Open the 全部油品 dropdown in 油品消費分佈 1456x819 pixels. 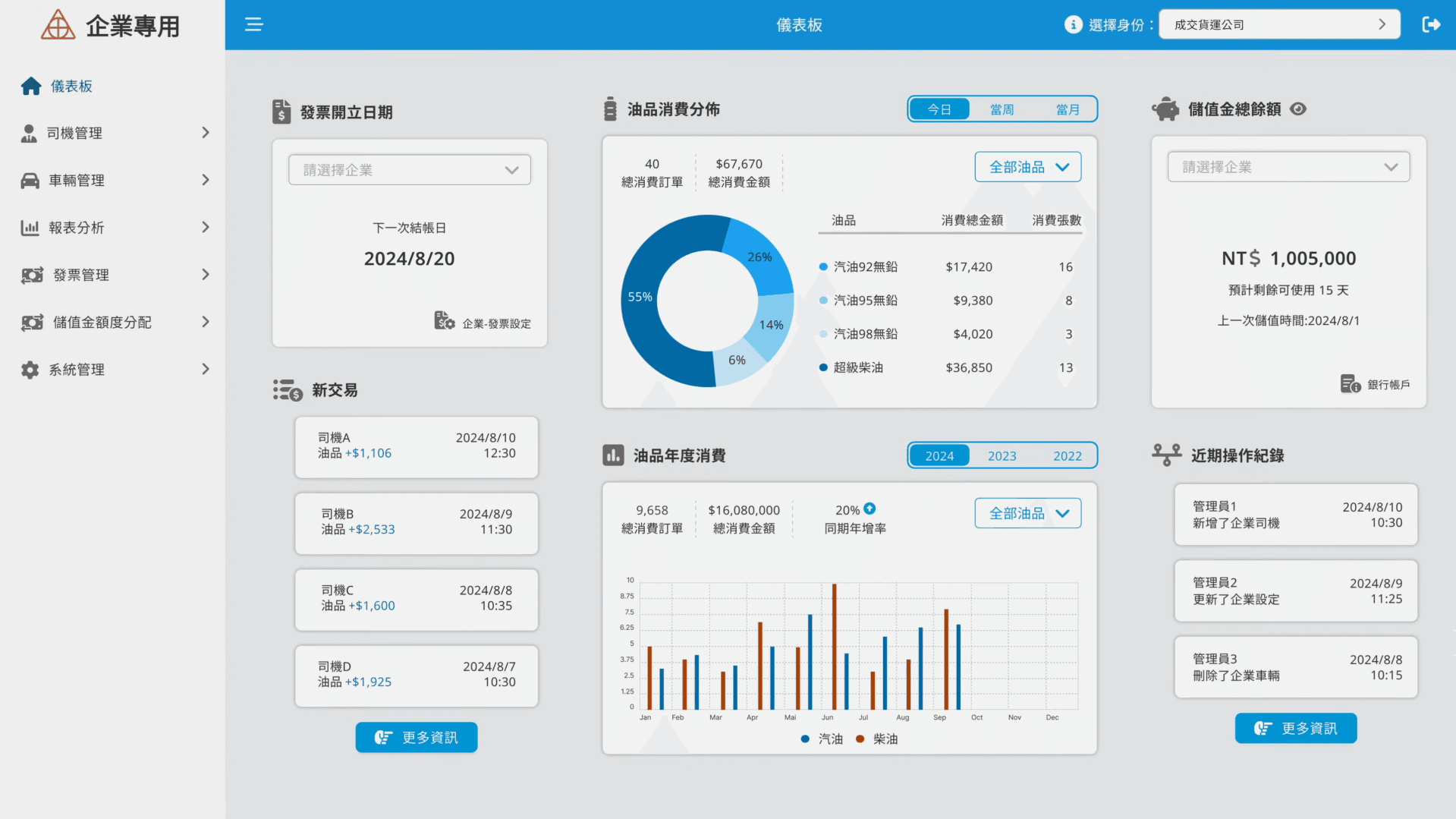coord(1028,167)
